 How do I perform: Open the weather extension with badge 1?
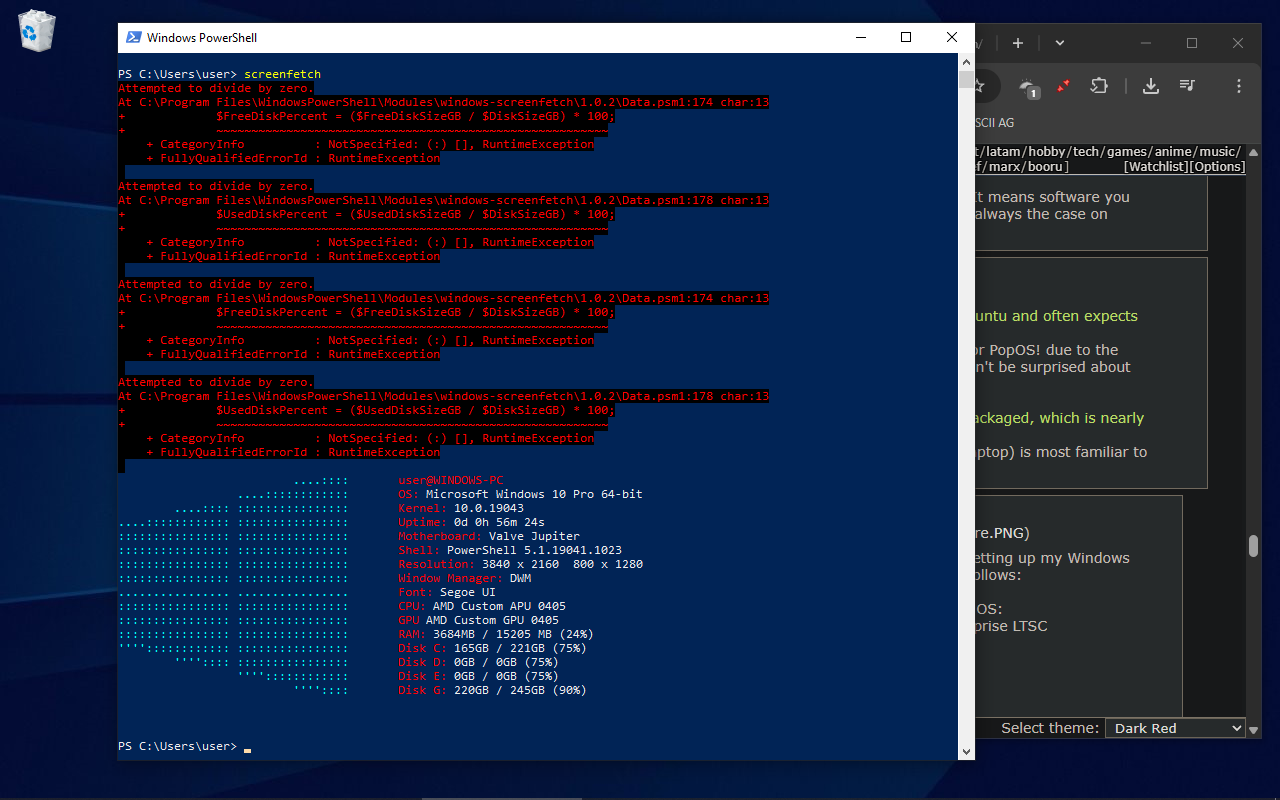coord(1028,87)
